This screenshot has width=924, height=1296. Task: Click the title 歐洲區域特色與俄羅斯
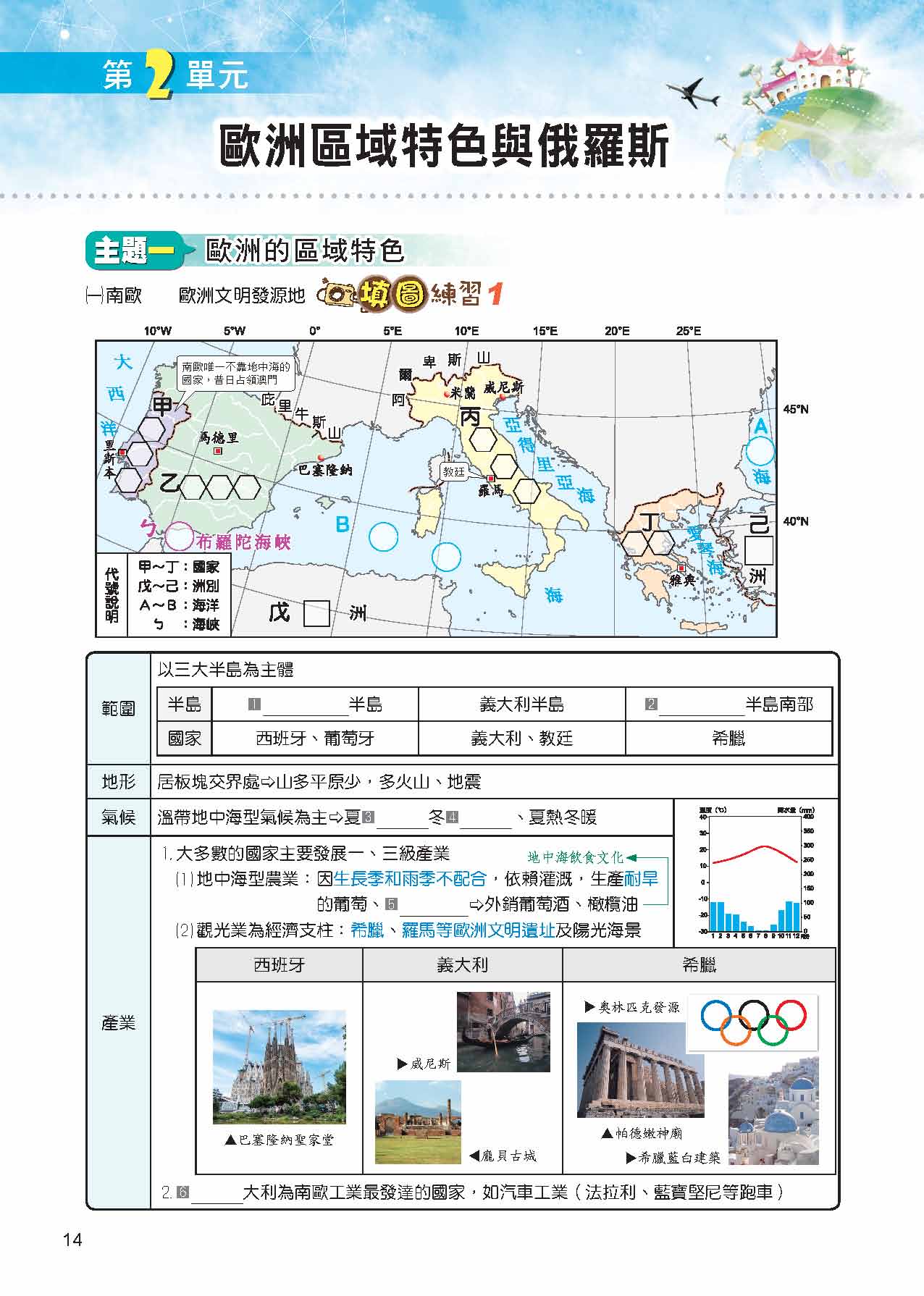[x=444, y=146]
